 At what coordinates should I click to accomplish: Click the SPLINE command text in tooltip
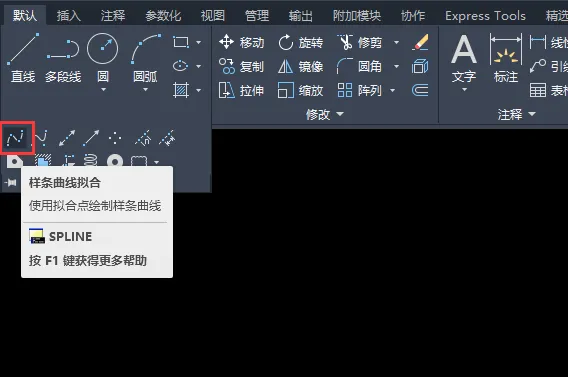point(70,236)
